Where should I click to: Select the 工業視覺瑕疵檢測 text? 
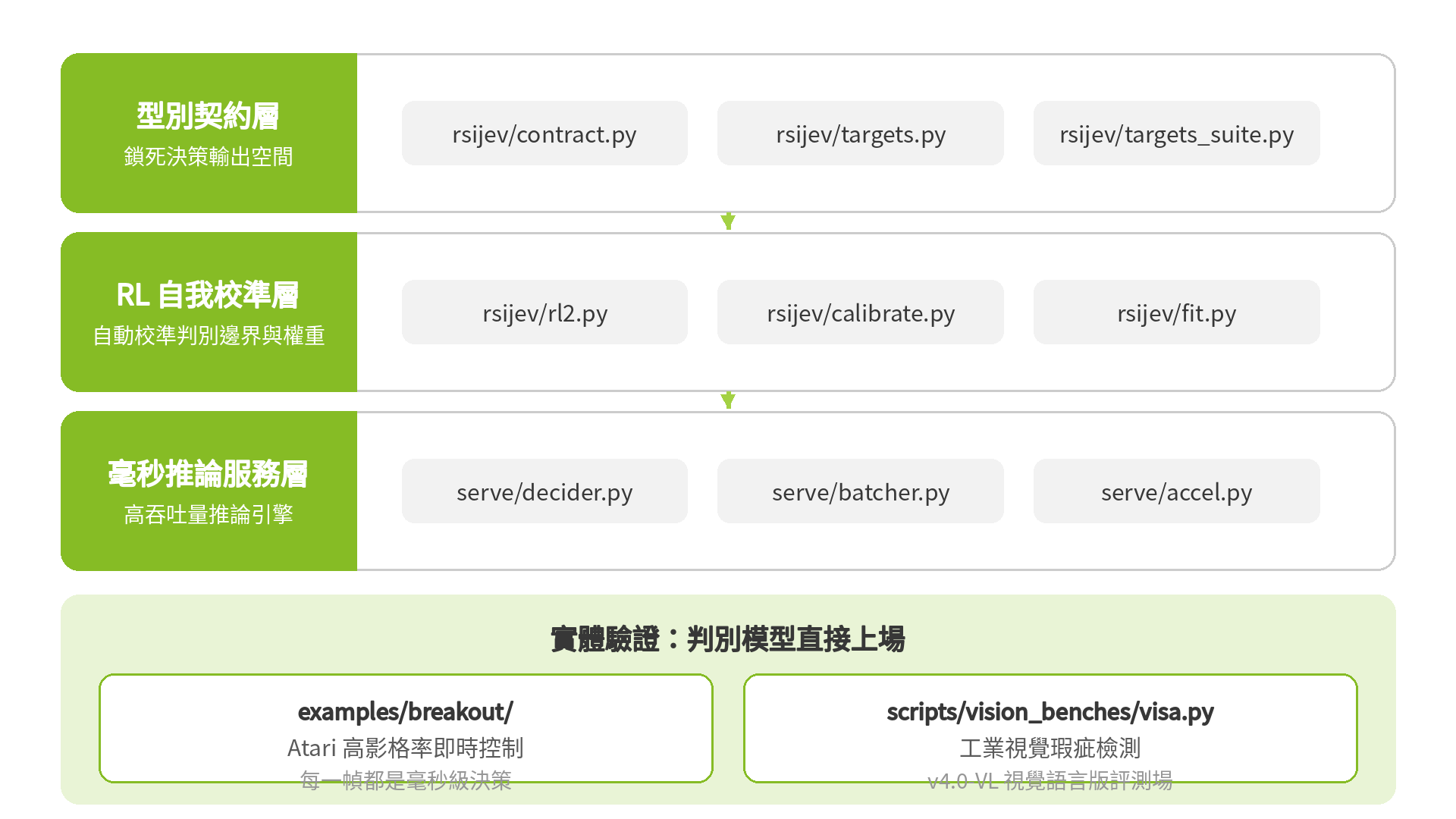(x=1050, y=748)
